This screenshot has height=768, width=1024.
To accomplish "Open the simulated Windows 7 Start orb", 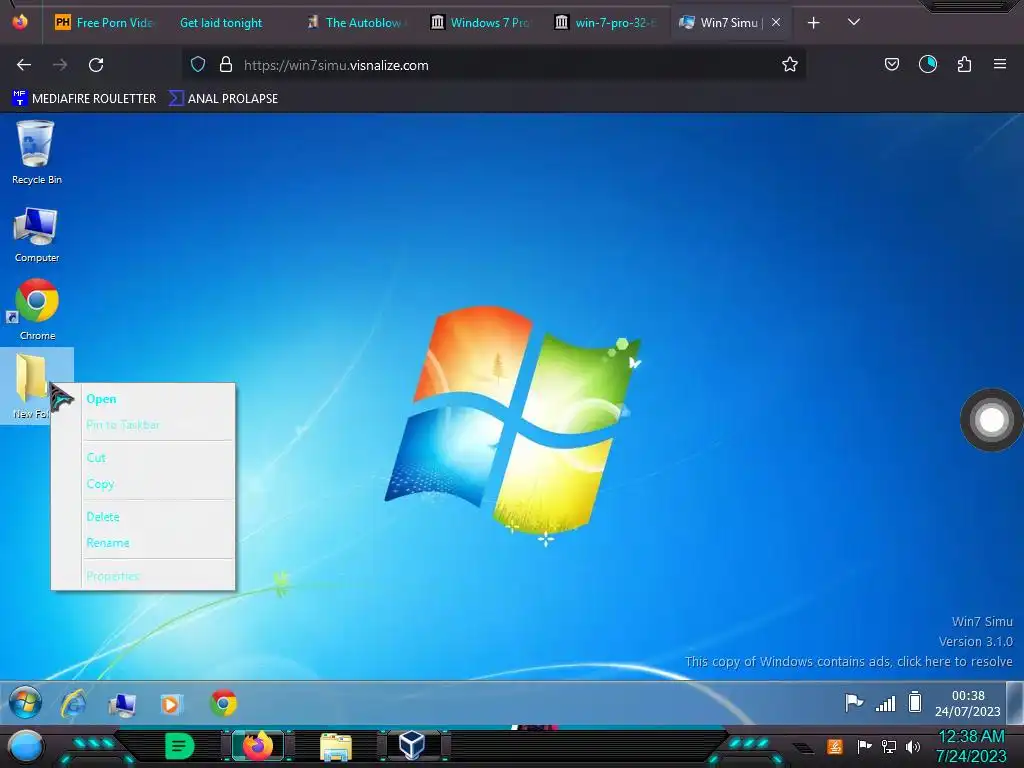I will (25, 703).
